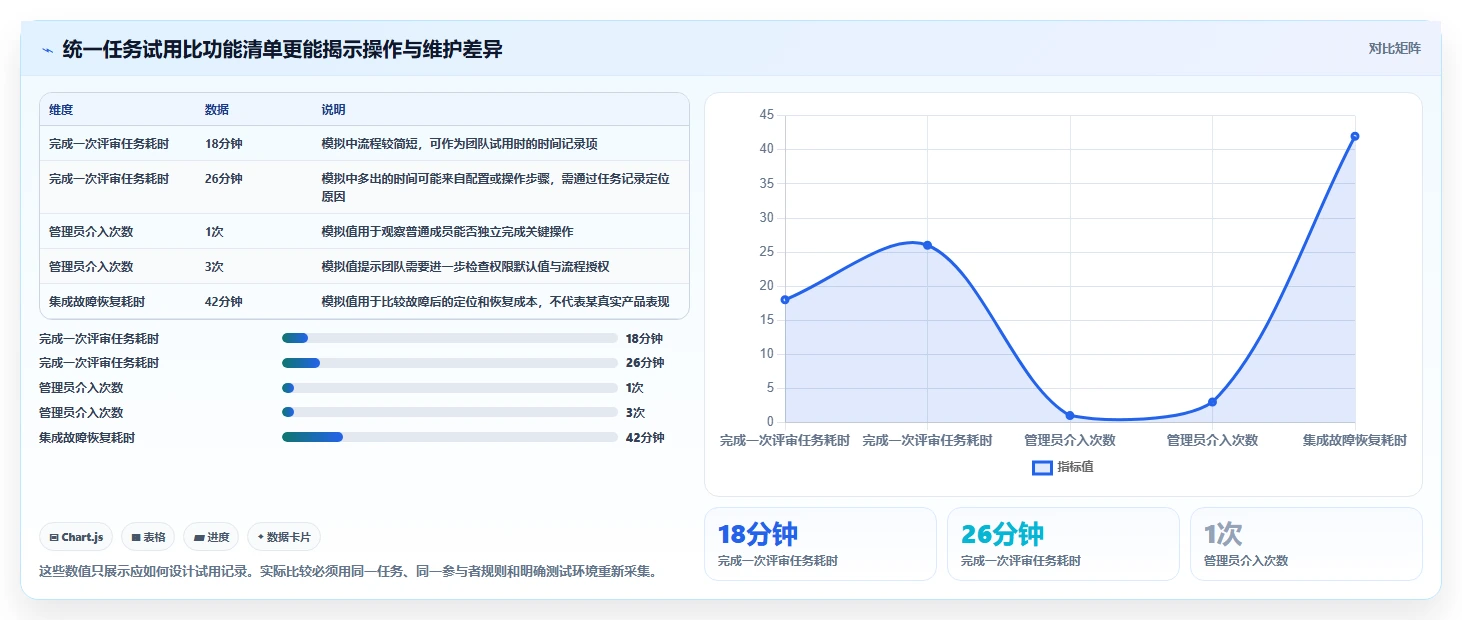This screenshot has height=620, width=1462.
Task: Click the progress bar labeled 1次
Action: tap(450, 388)
